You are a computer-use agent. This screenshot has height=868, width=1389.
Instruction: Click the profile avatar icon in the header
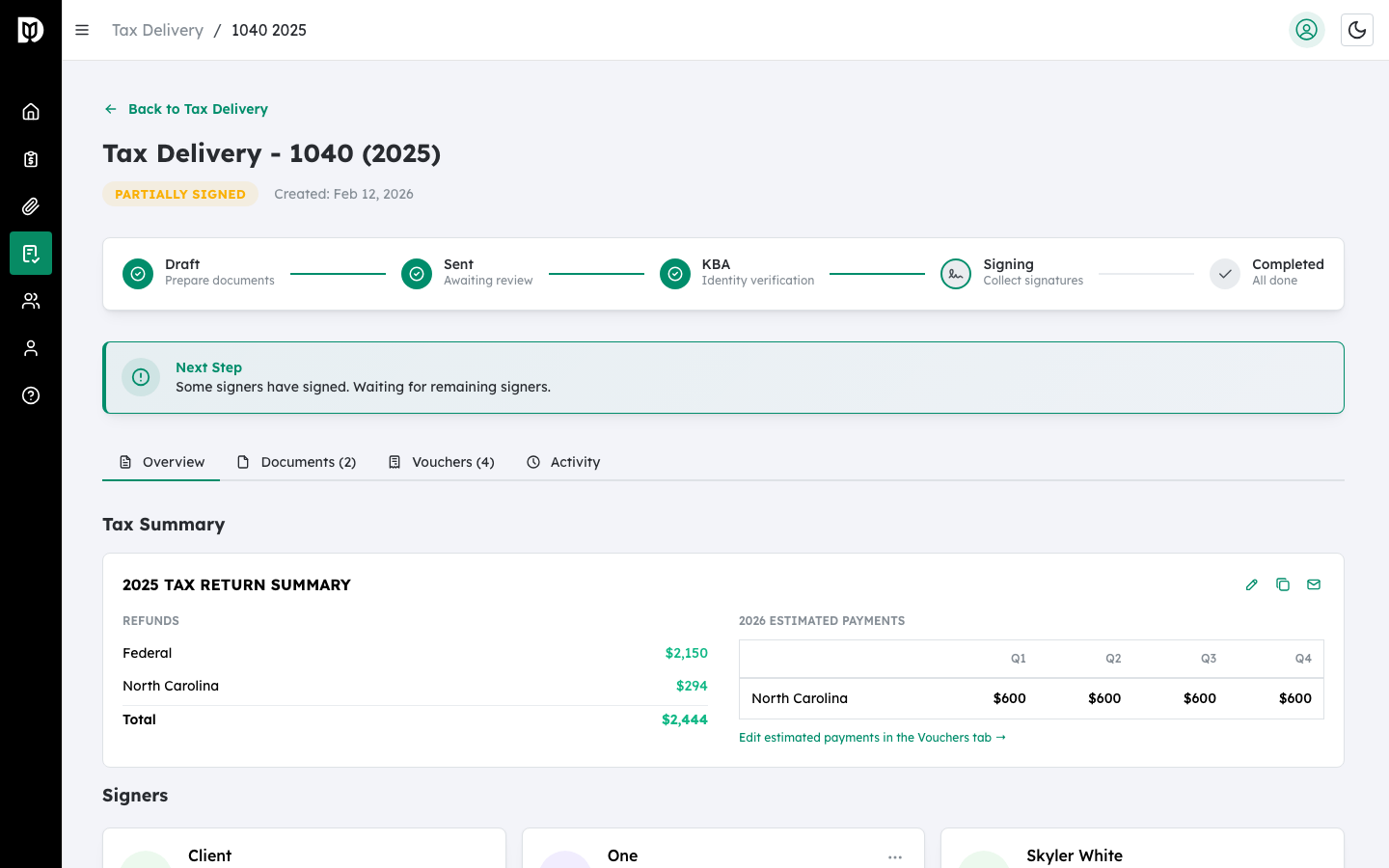(x=1307, y=30)
